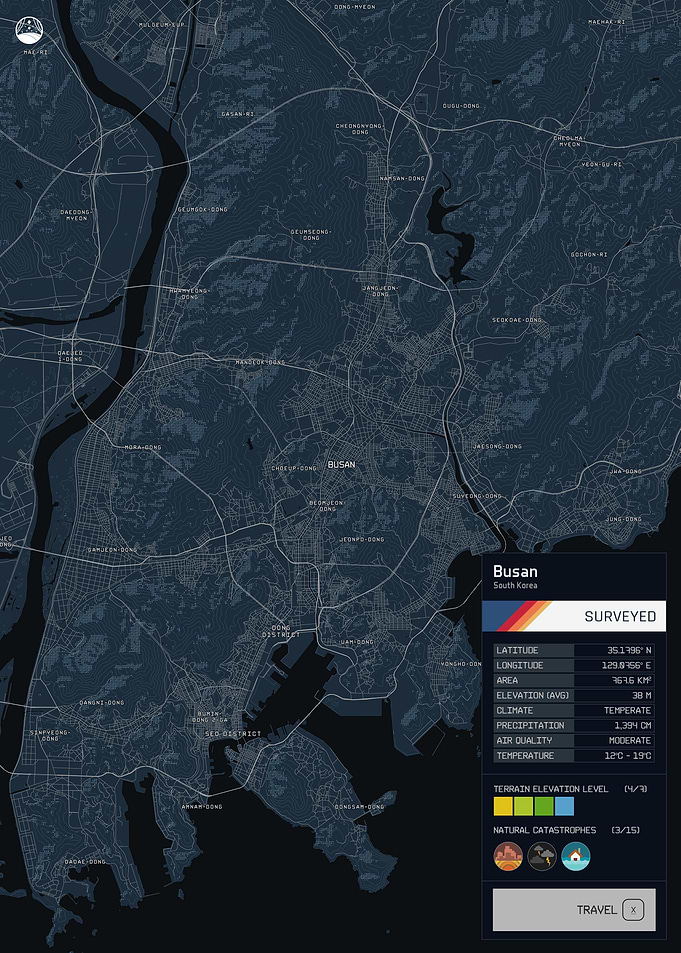Select the flood catastrophe icon
This screenshot has height=953, width=681.
click(576, 856)
